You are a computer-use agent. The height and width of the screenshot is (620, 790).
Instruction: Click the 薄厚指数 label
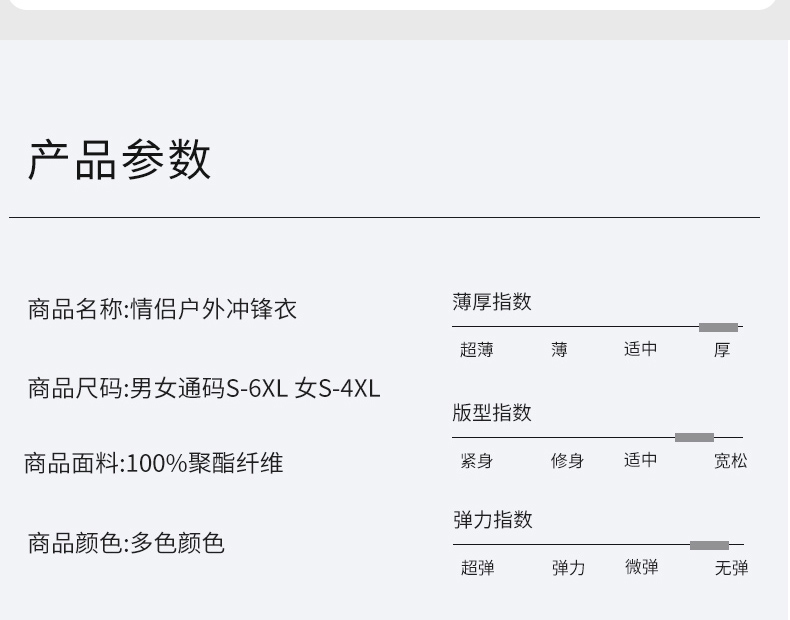point(492,302)
